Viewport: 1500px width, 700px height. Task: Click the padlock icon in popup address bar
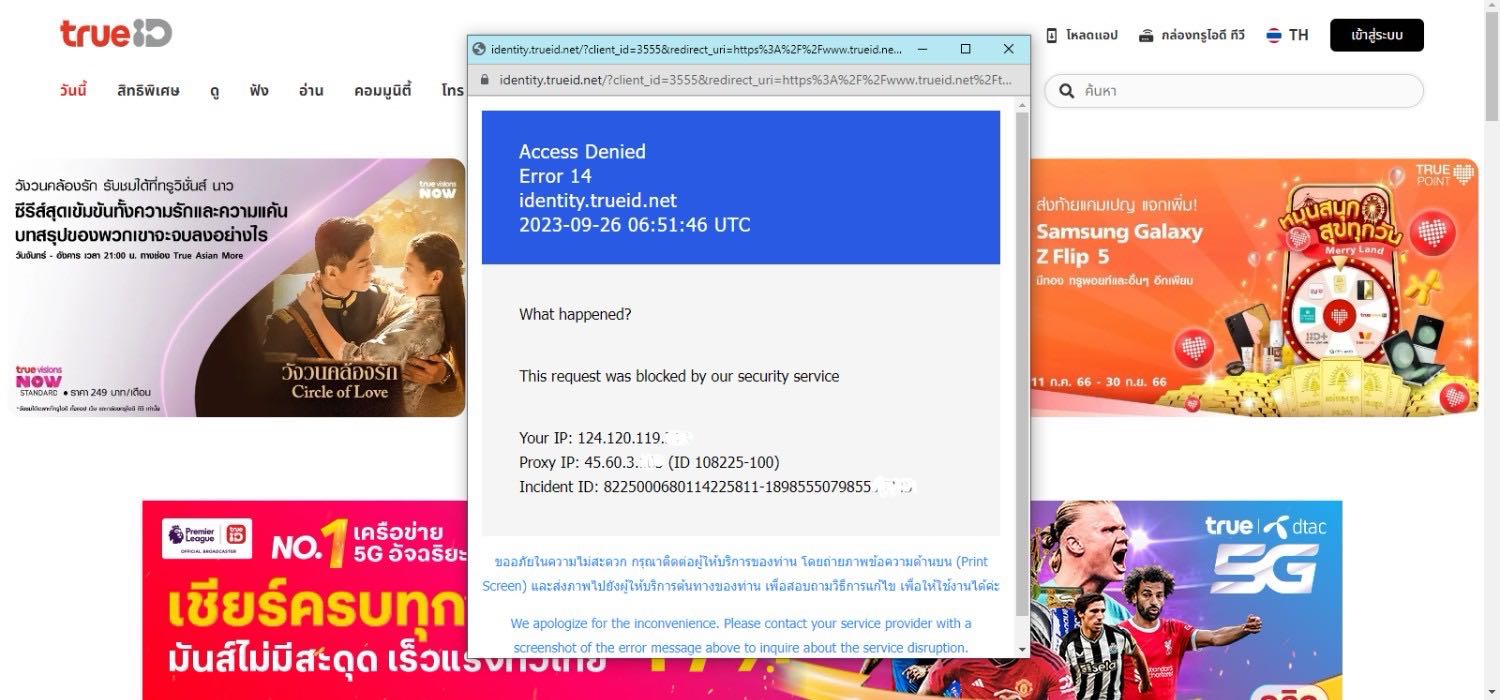pos(485,80)
